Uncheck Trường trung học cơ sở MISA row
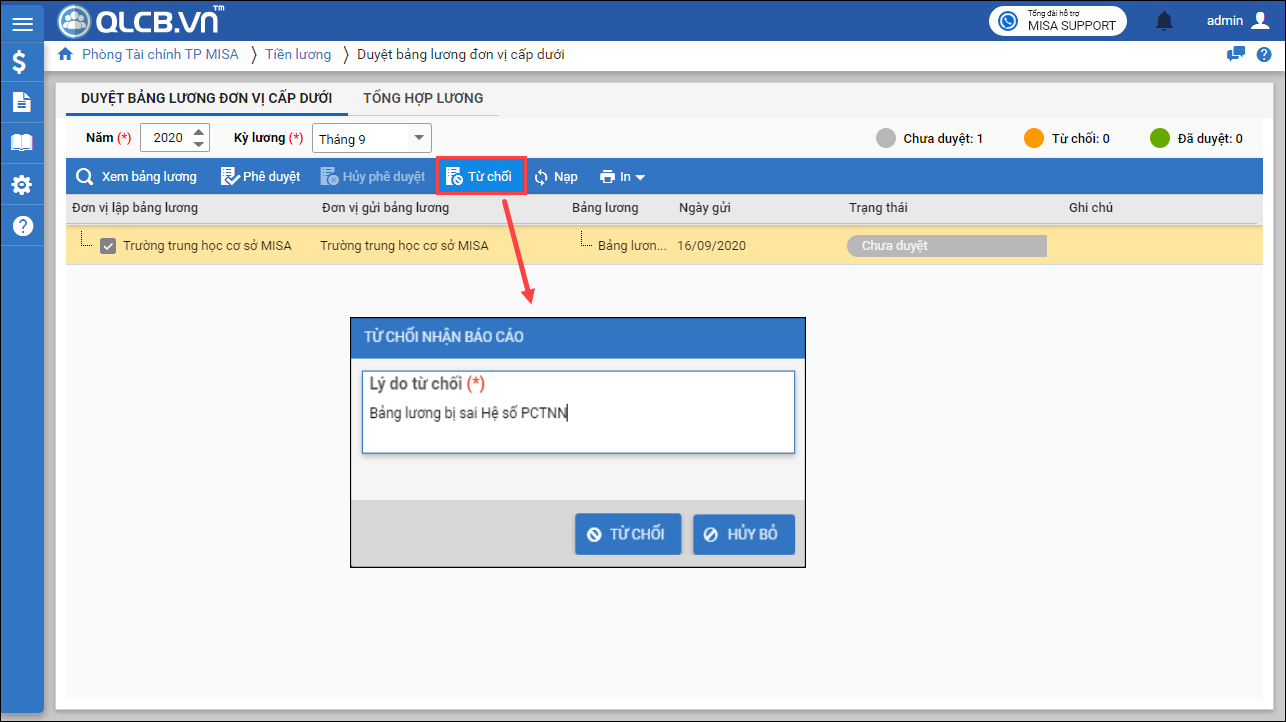 (109, 246)
